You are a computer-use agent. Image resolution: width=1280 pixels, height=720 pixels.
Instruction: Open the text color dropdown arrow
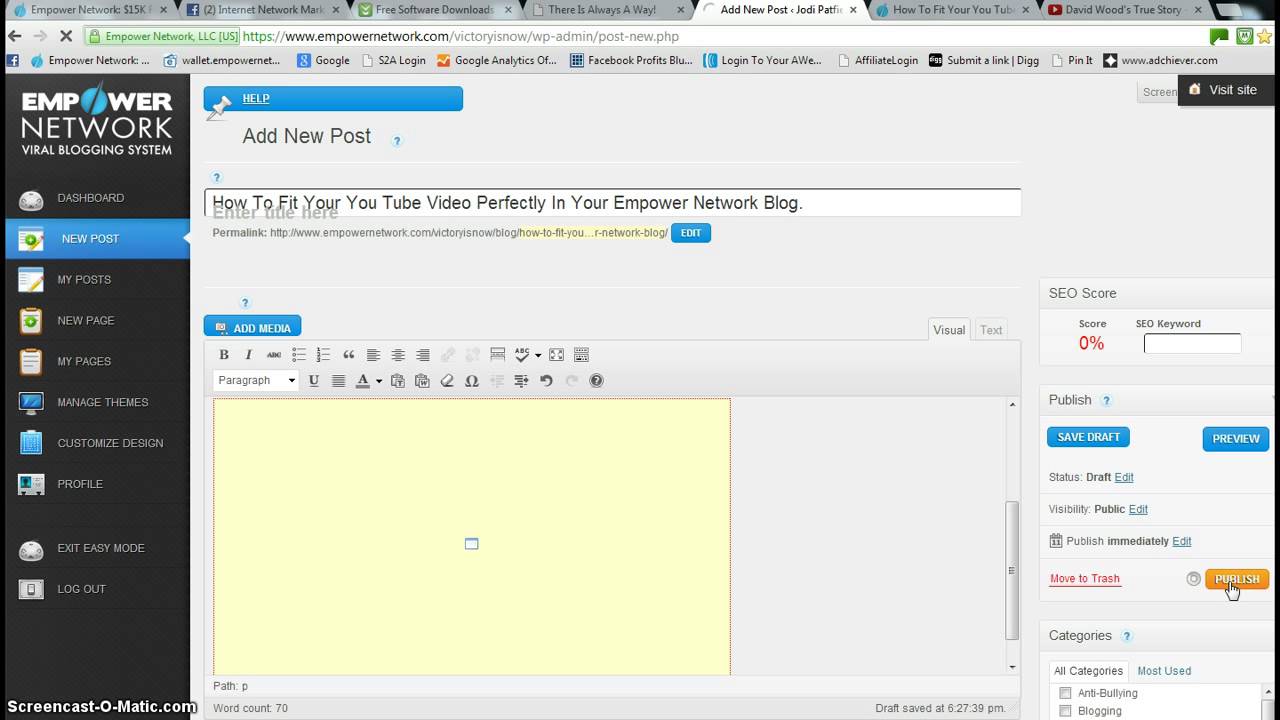[x=379, y=381]
